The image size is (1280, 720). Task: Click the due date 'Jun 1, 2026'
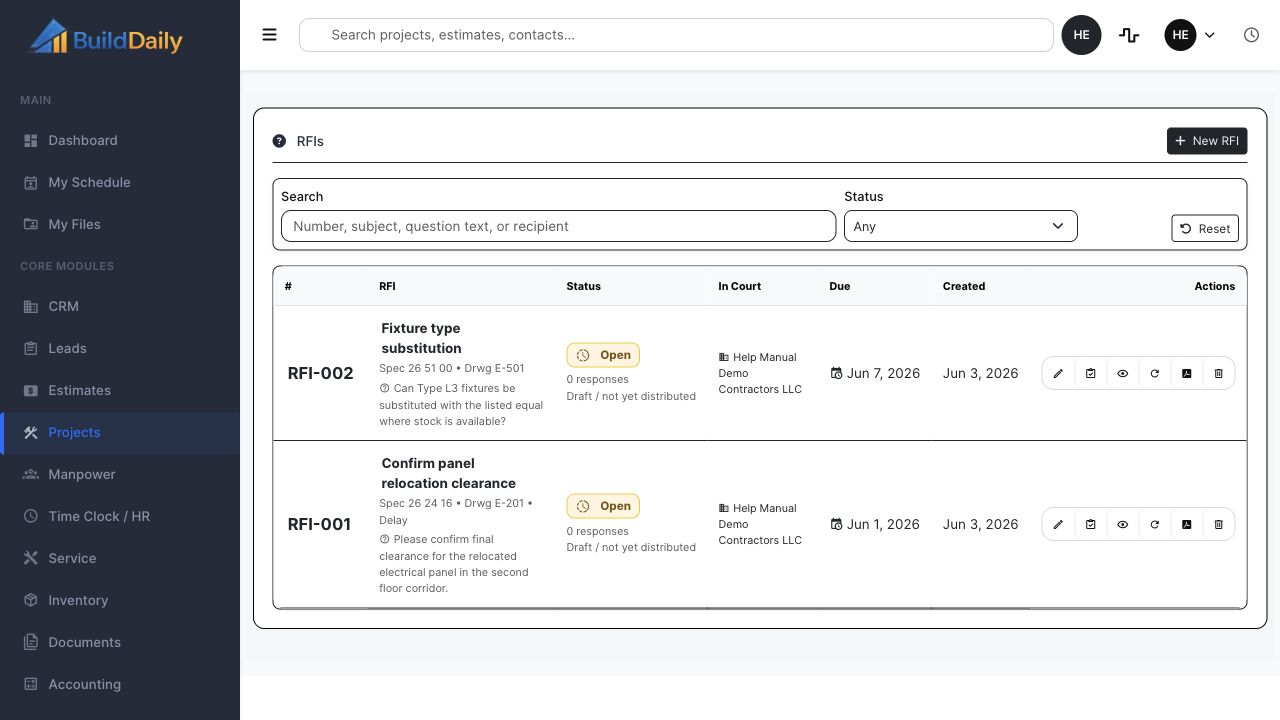point(883,524)
